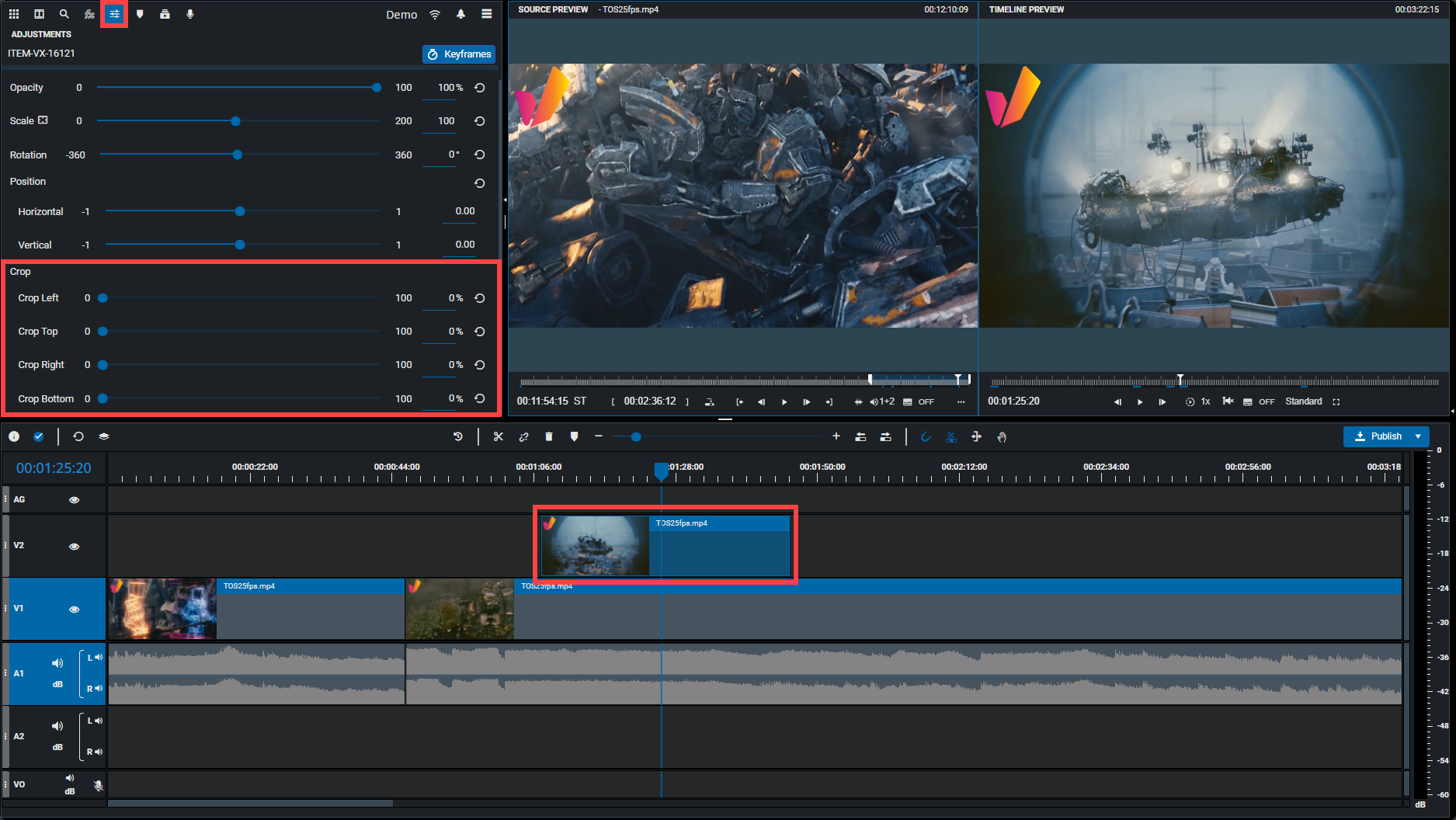1456x820 pixels.
Task: Open the voice-over microphone panel
Action: pyautogui.click(x=189, y=14)
